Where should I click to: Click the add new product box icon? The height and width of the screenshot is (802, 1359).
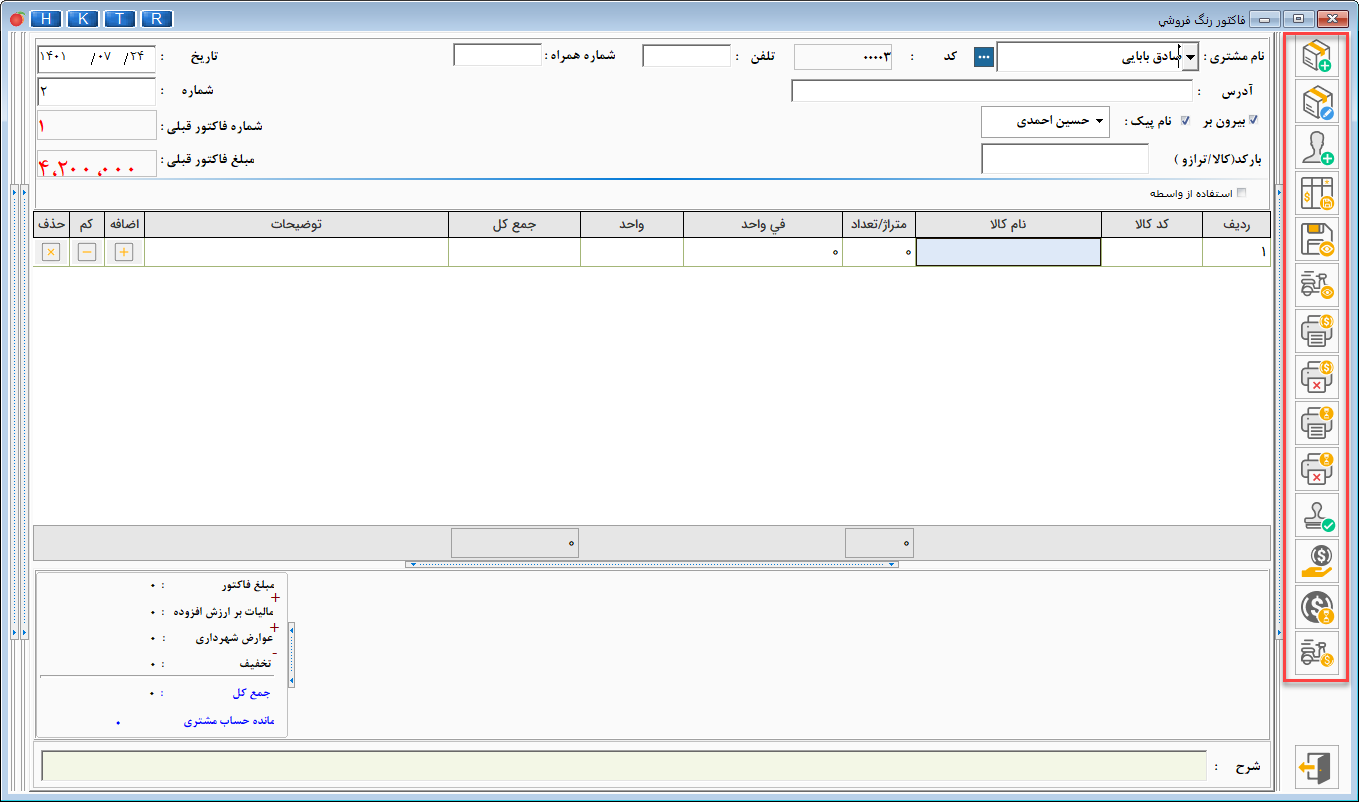click(1316, 55)
